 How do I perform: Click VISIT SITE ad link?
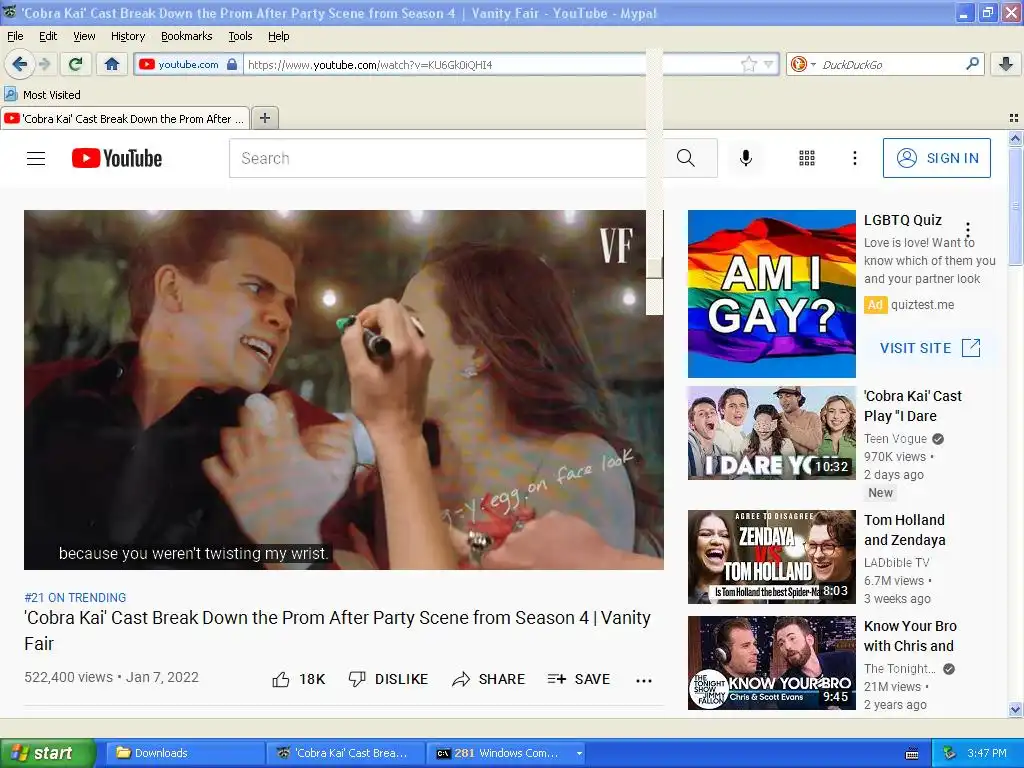pyautogui.click(x=930, y=347)
